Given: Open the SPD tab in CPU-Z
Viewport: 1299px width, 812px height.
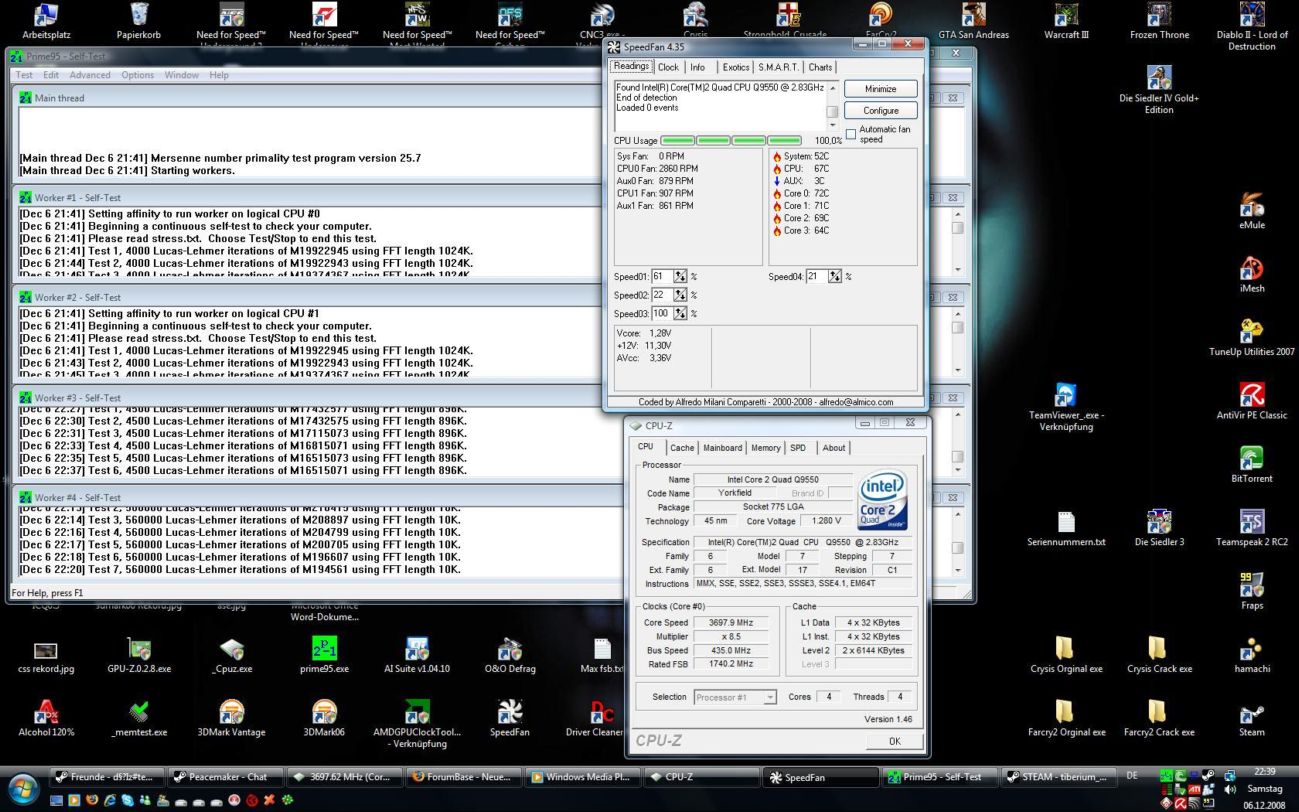Looking at the screenshot, I should click(798, 448).
